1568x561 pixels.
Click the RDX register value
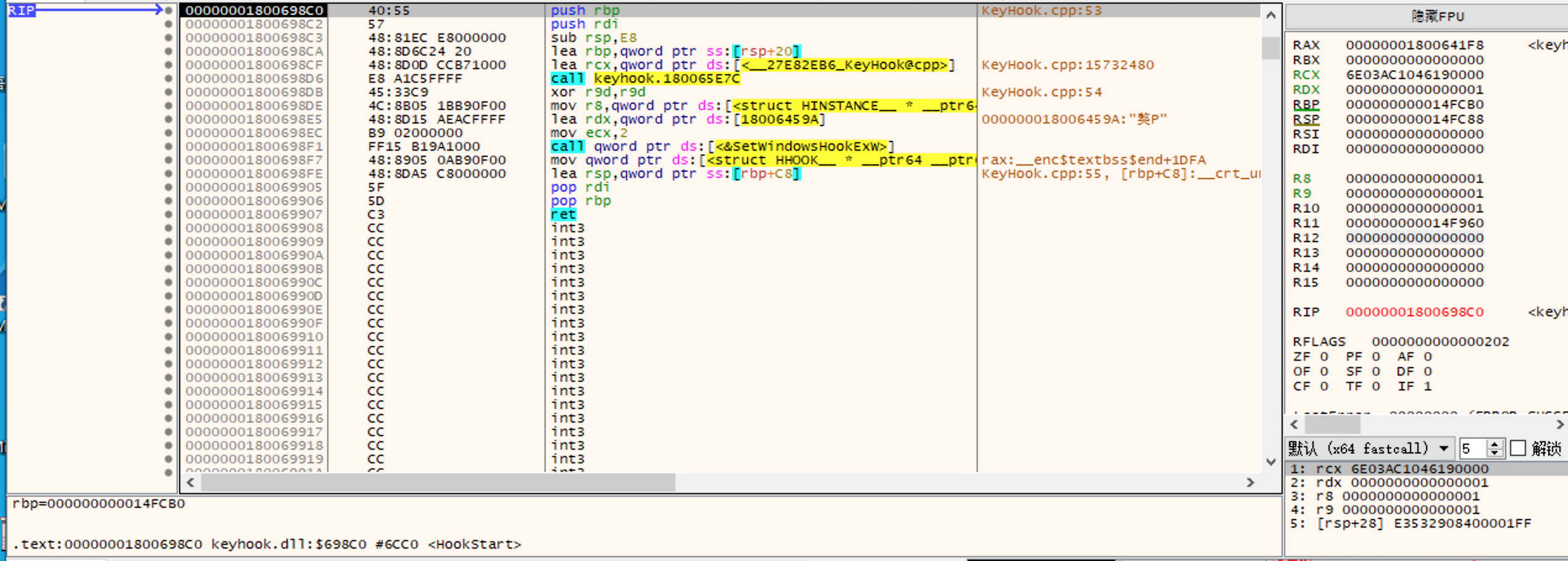[1414, 90]
